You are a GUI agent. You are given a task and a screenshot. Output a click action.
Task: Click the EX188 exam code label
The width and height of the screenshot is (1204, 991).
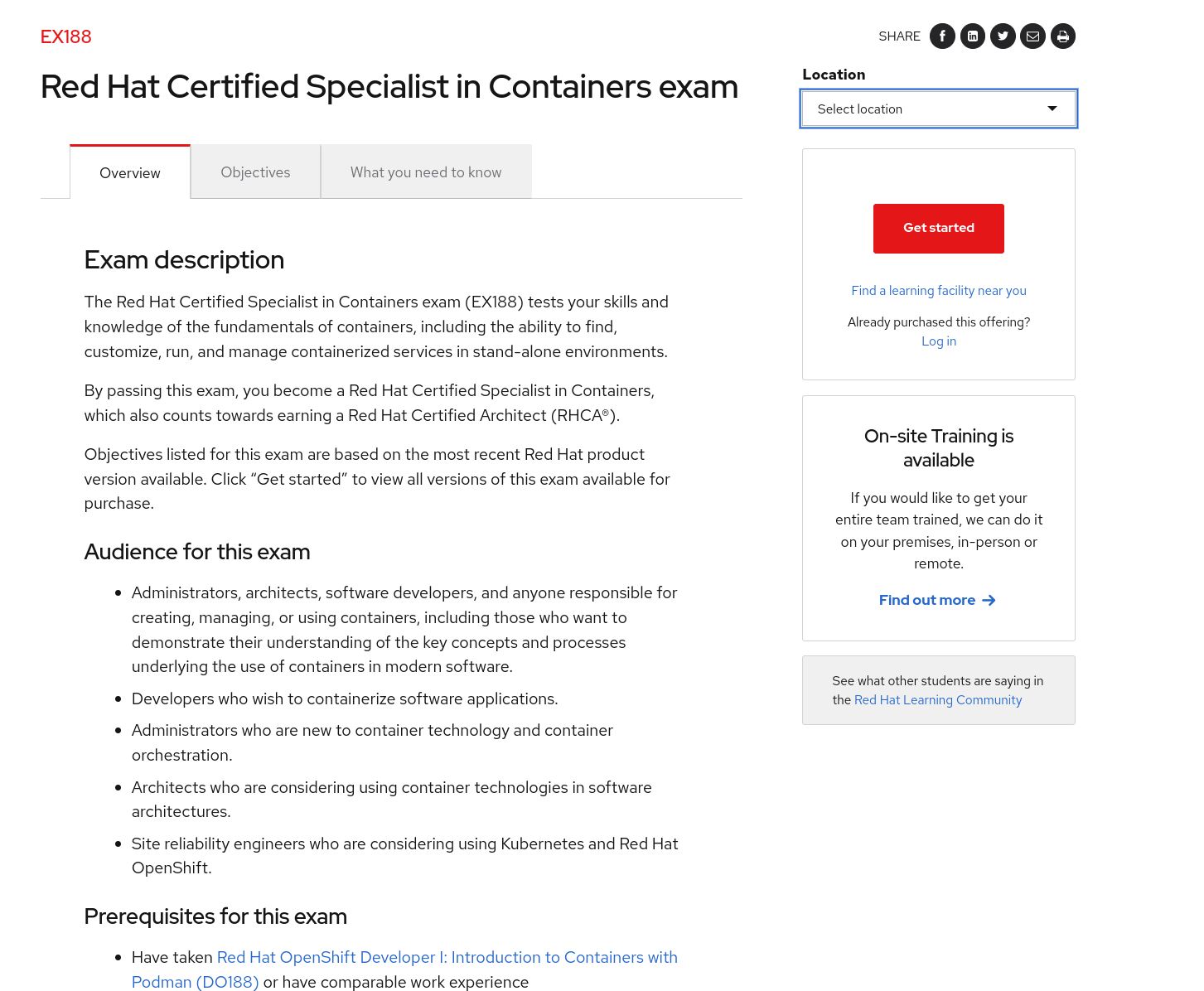(x=66, y=37)
